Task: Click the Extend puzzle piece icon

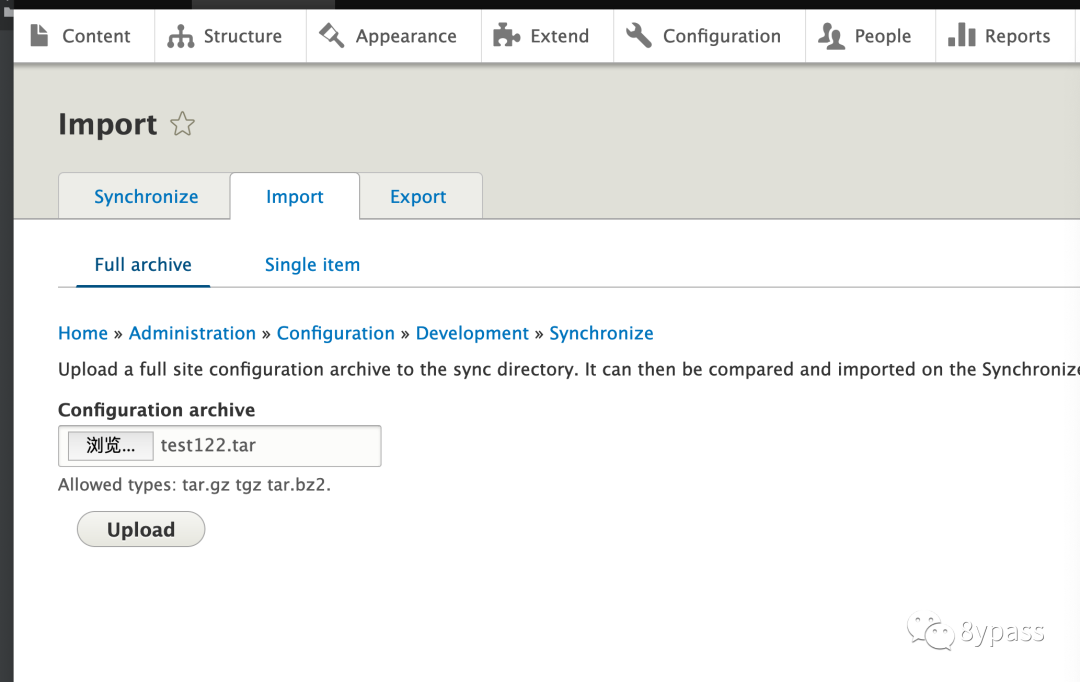Action: [x=507, y=36]
